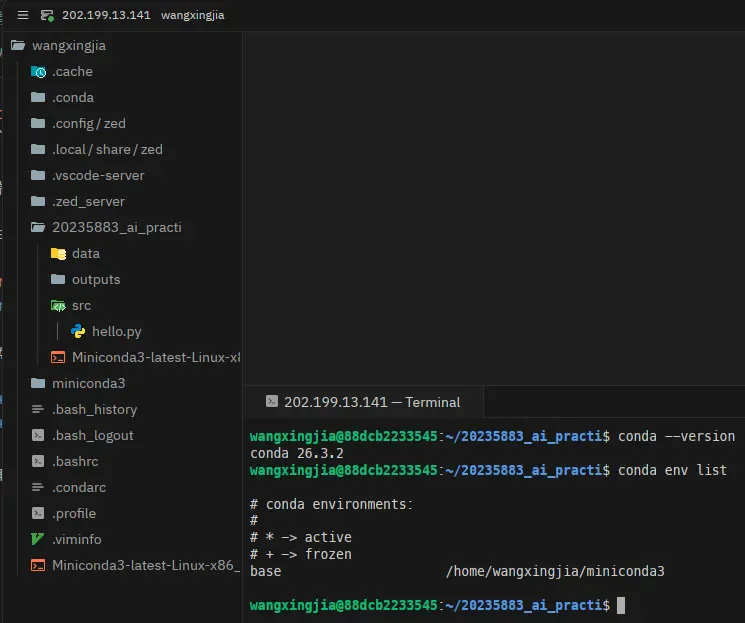
Task: Click the .zed_server folder icon
Action: 38,201
